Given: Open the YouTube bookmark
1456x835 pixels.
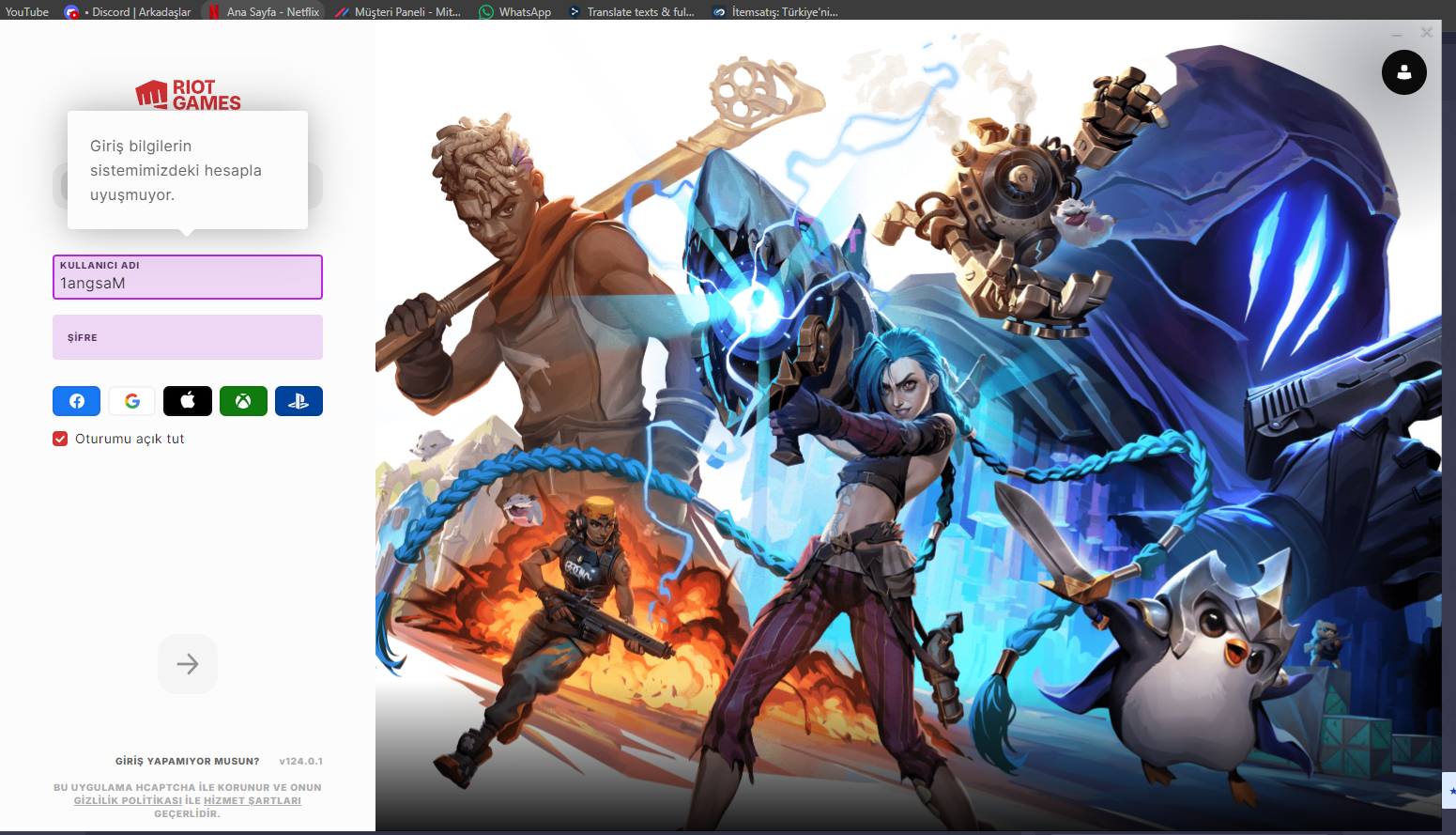Looking at the screenshot, I should coord(27,12).
